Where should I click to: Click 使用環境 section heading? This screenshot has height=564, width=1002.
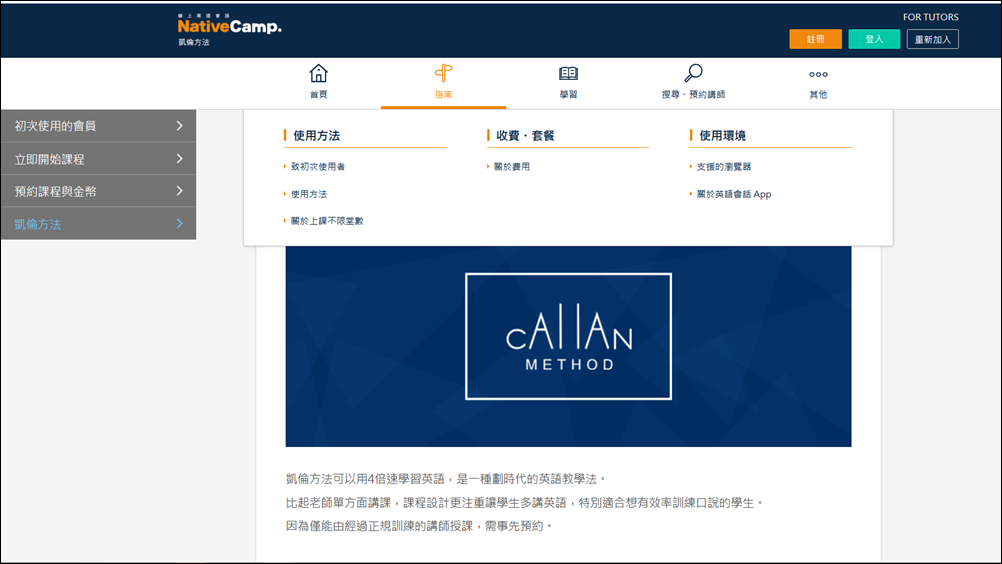(x=722, y=135)
